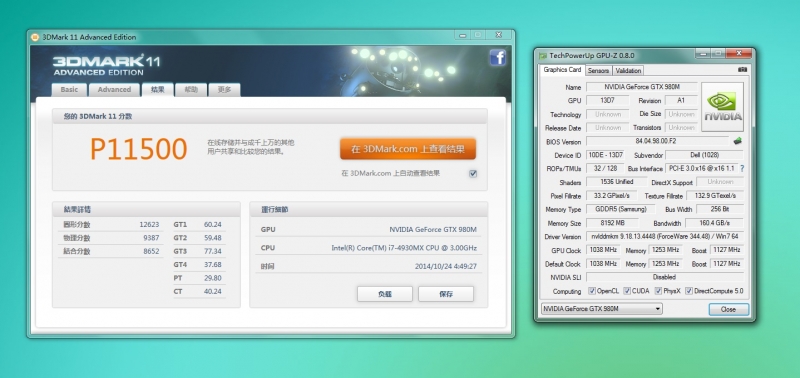This screenshot has width=800, height=378.
Task: Click the 保存 save button
Action: [446, 294]
